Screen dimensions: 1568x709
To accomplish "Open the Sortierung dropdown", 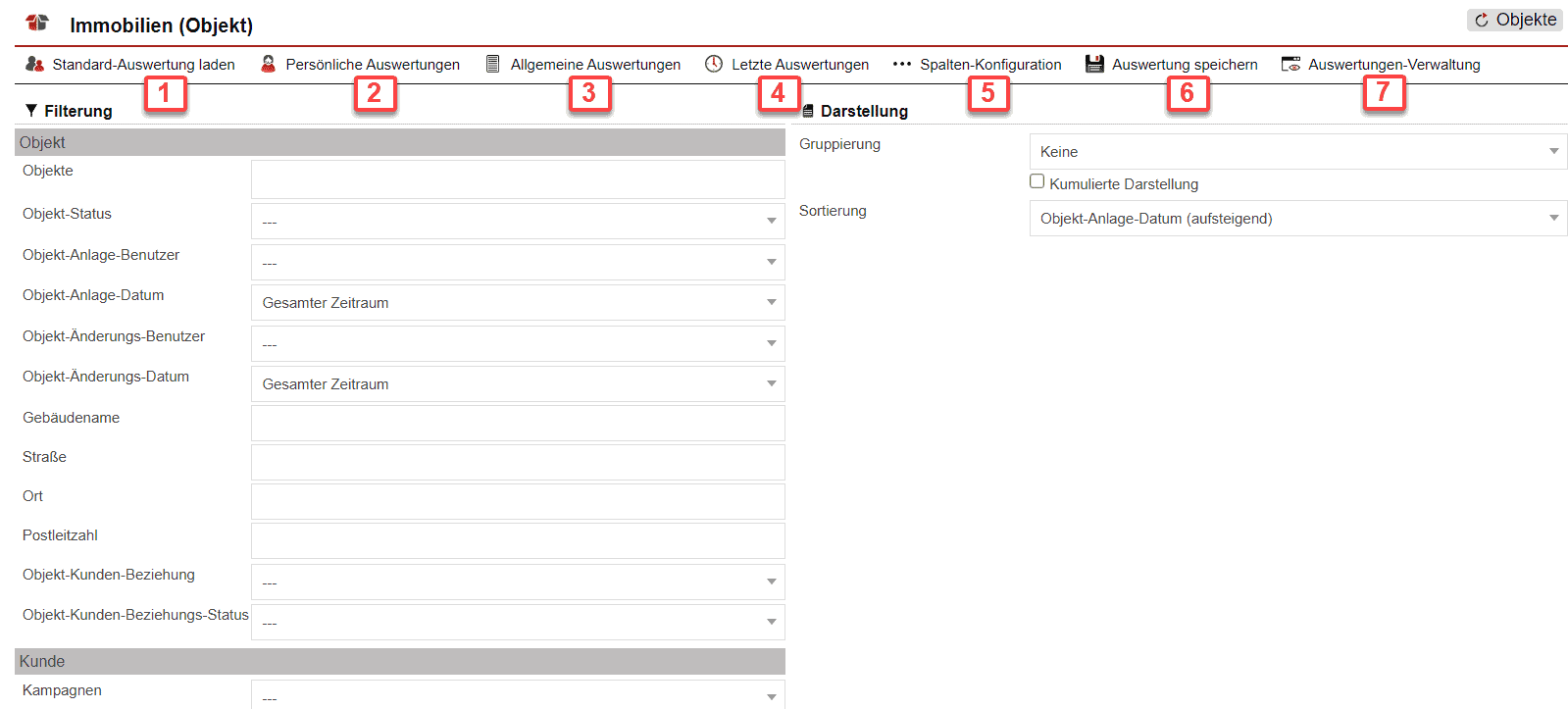I will point(1297,218).
